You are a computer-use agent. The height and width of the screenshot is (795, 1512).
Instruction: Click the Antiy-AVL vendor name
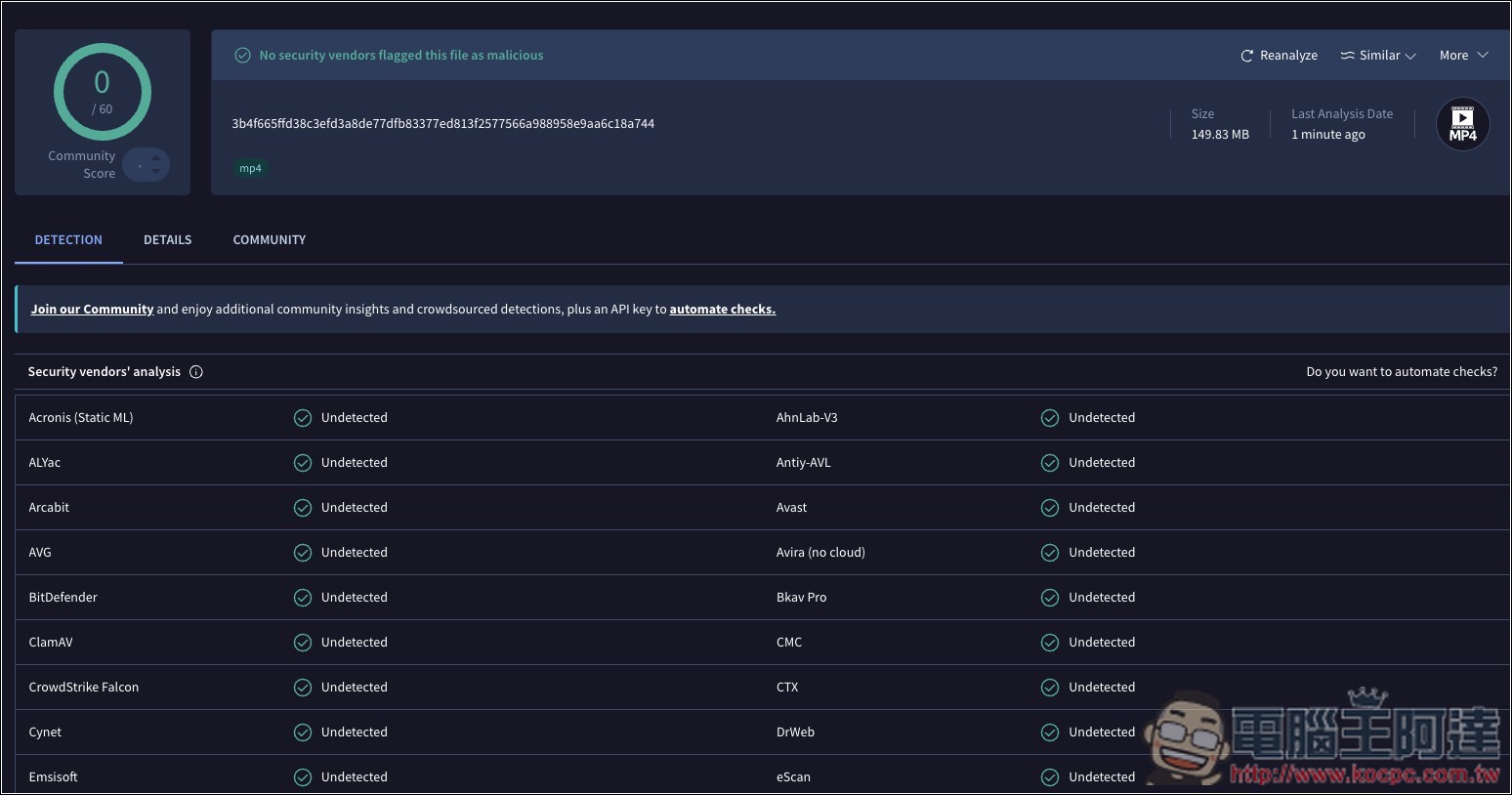(803, 463)
